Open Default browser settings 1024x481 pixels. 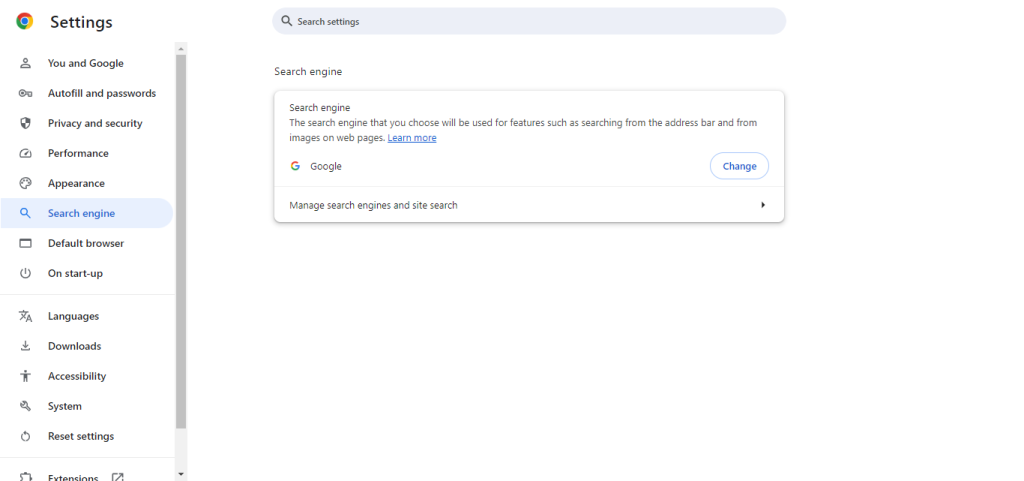86,243
